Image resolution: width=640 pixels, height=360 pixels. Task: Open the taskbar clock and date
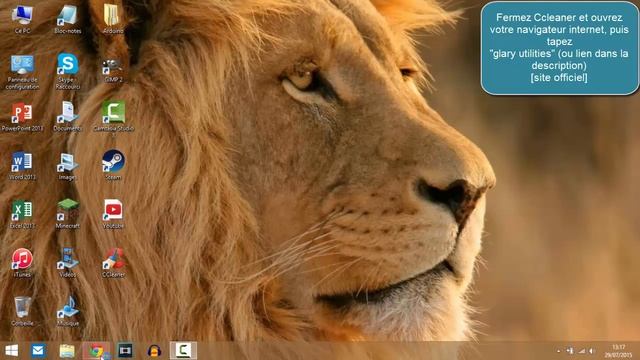pyautogui.click(x=618, y=351)
